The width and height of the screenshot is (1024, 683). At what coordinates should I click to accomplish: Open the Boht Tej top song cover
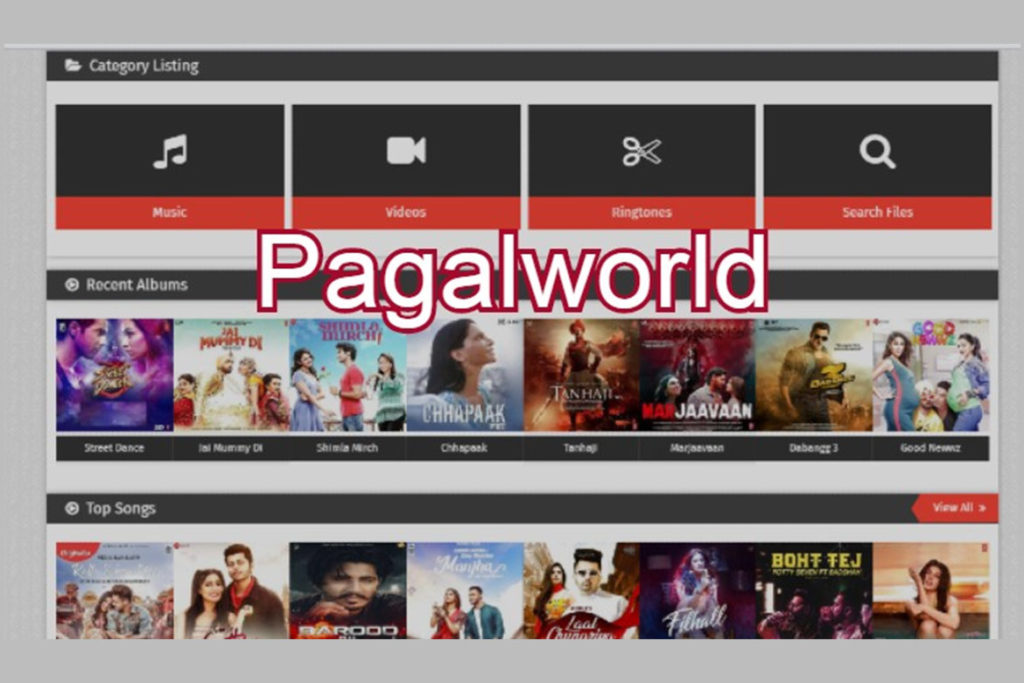[x=814, y=590]
